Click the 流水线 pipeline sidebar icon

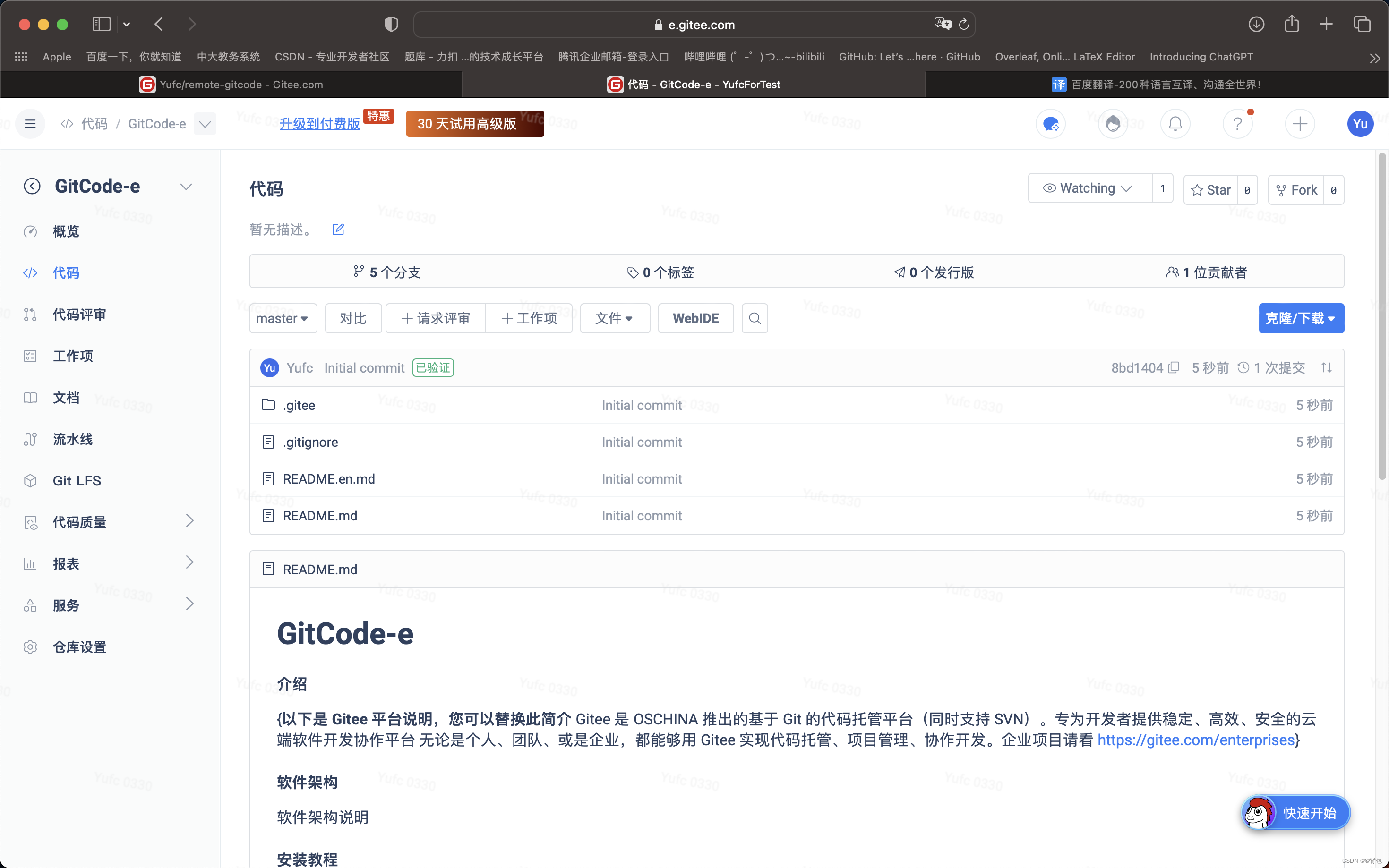pyautogui.click(x=30, y=439)
